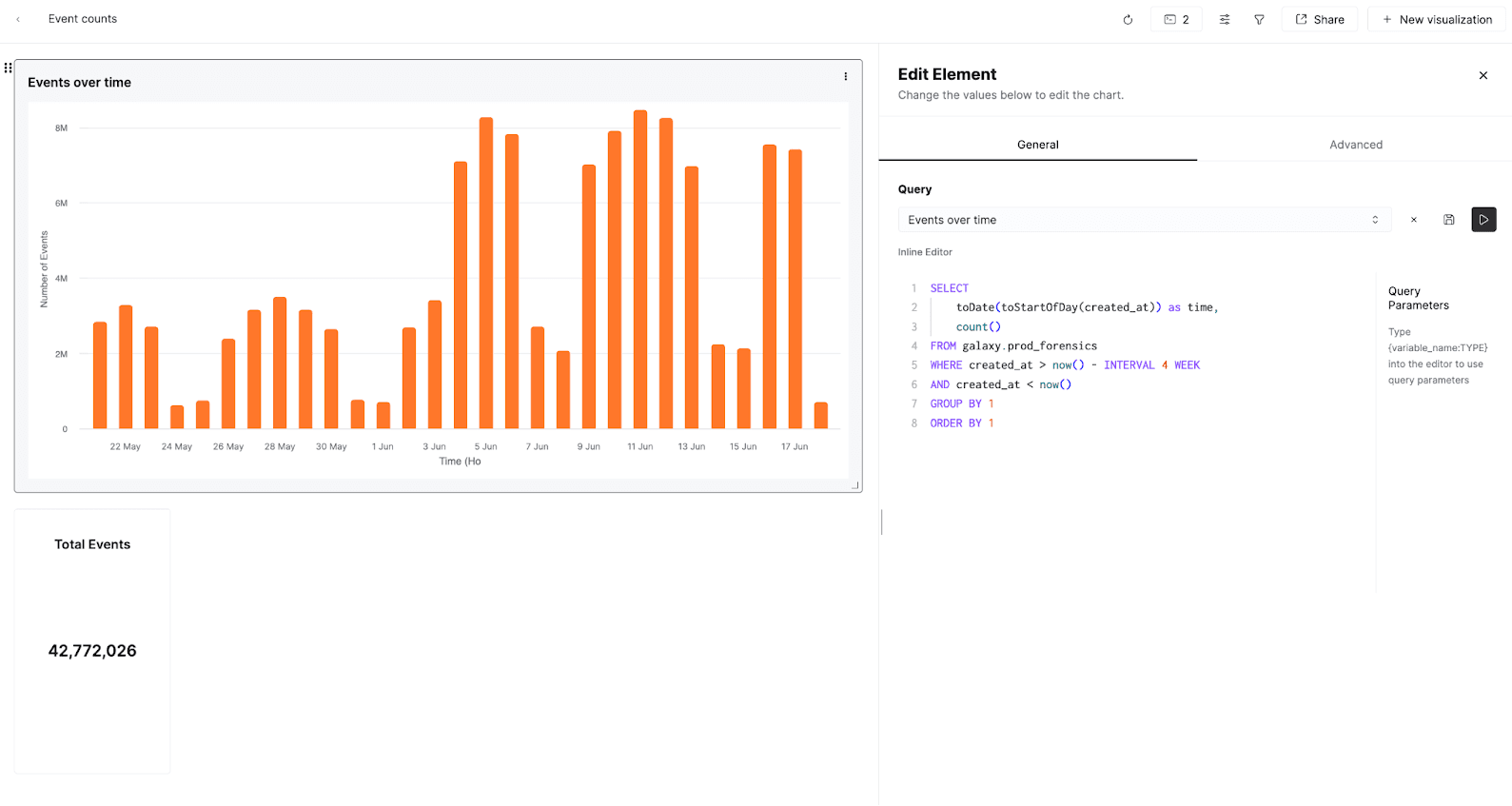Run the query with the play button
1512x806 pixels.
click(1483, 220)
